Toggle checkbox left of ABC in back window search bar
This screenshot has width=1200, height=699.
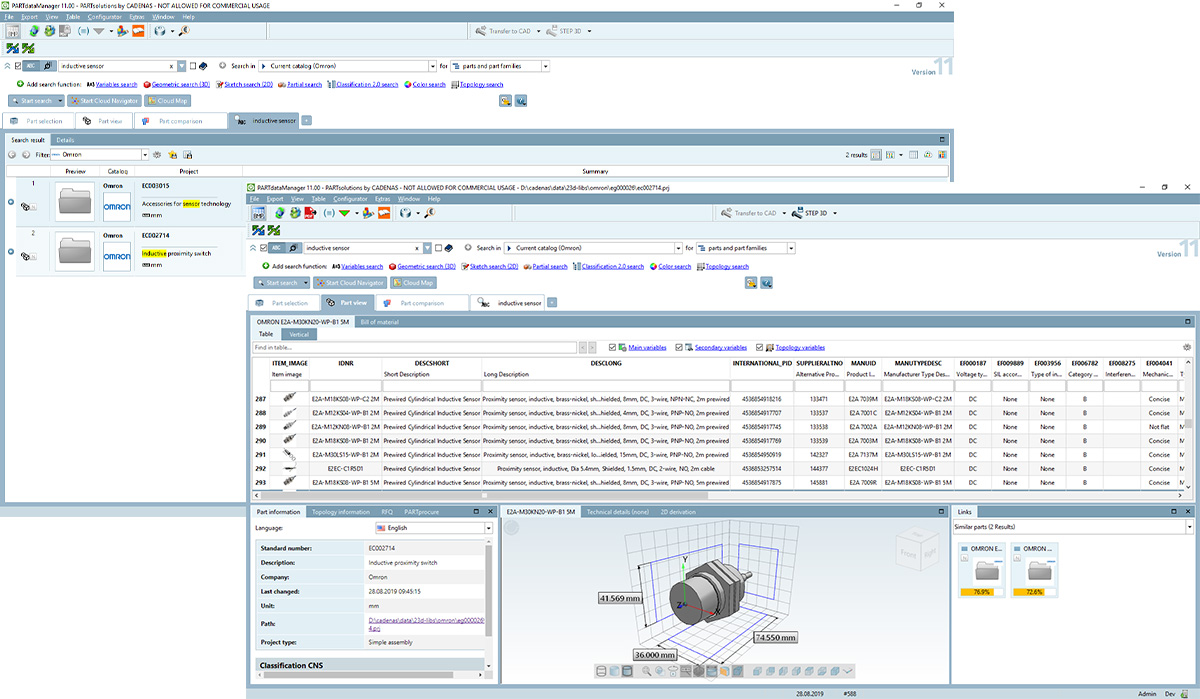[x=17, y=66]
